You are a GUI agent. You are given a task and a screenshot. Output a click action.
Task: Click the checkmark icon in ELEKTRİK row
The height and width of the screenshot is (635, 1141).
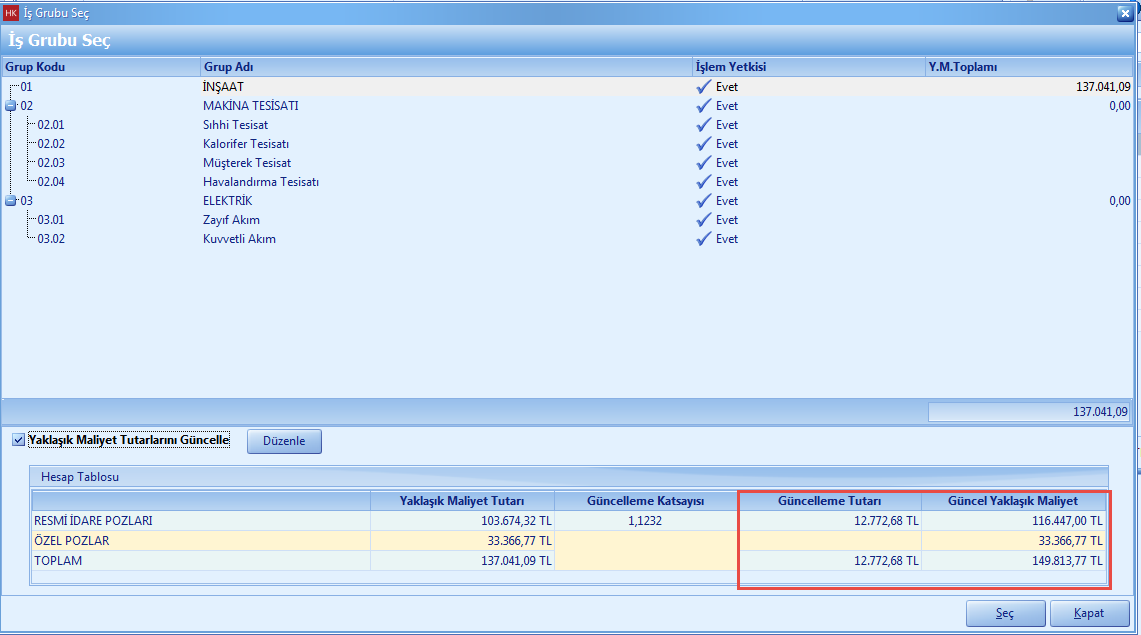coord(705,201)
